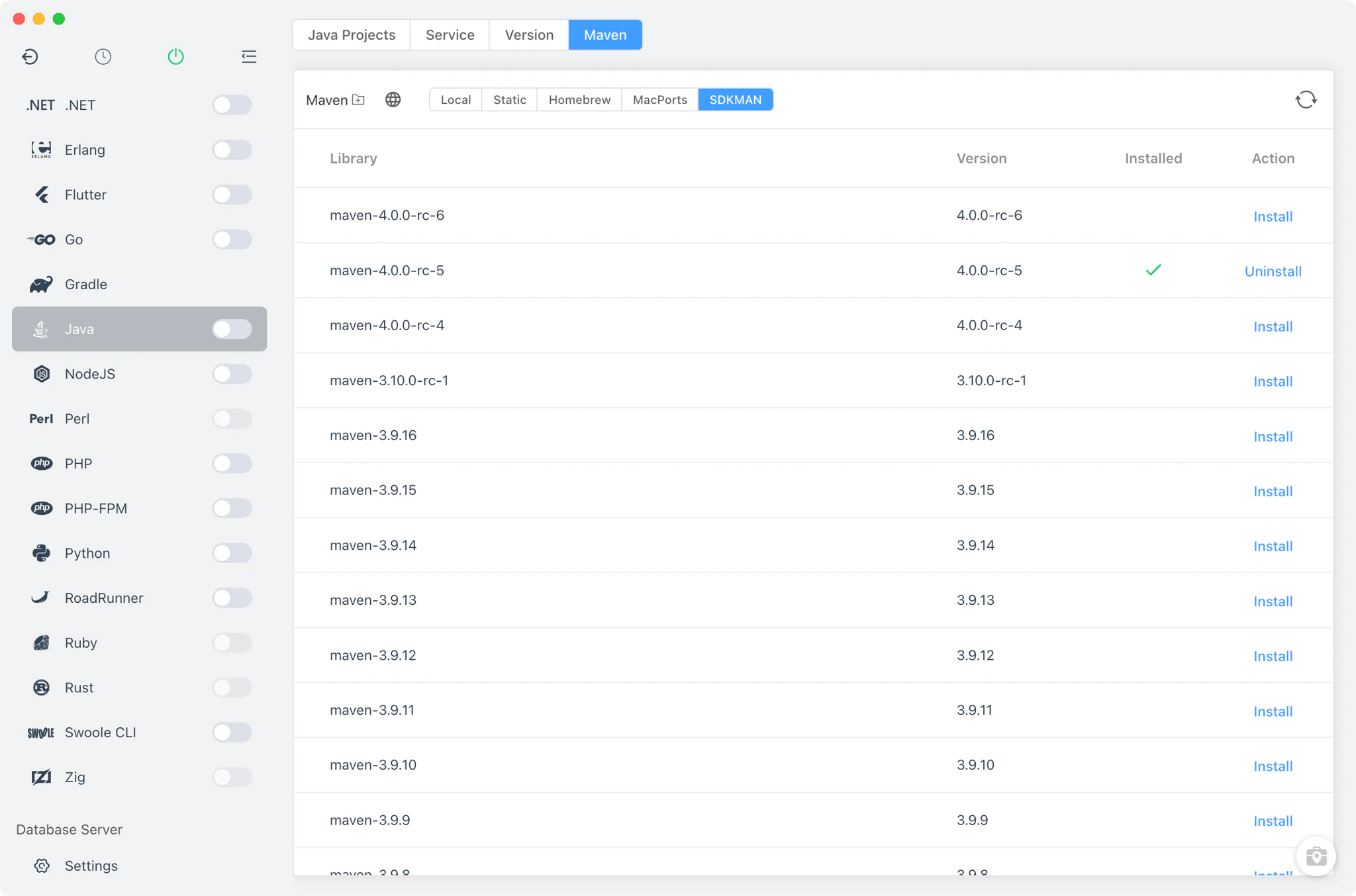Select the Homebrew source tab
Screen dimensions: 1356x896
[x=579, y=100]
